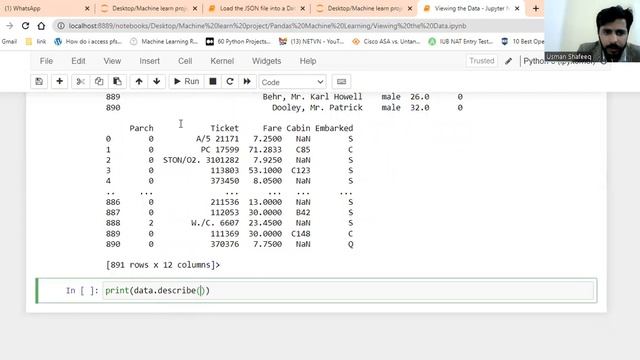Paste cells below icon

[117, 82]
